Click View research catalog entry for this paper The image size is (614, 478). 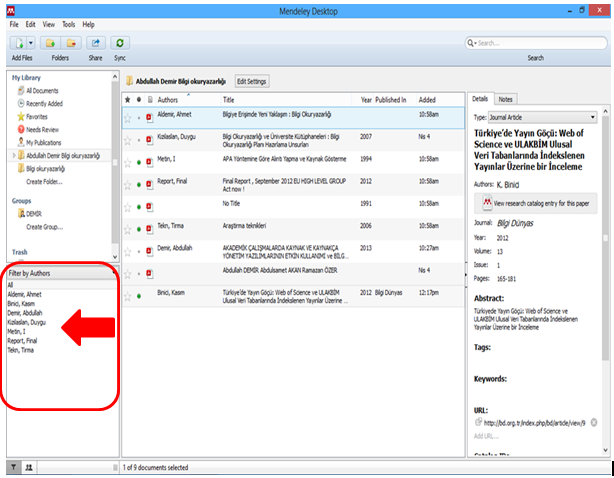point(536,203)
